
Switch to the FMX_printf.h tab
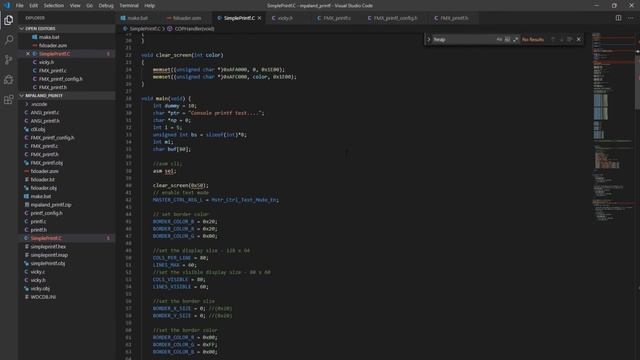pyautogui.click(x=454, y=18)
